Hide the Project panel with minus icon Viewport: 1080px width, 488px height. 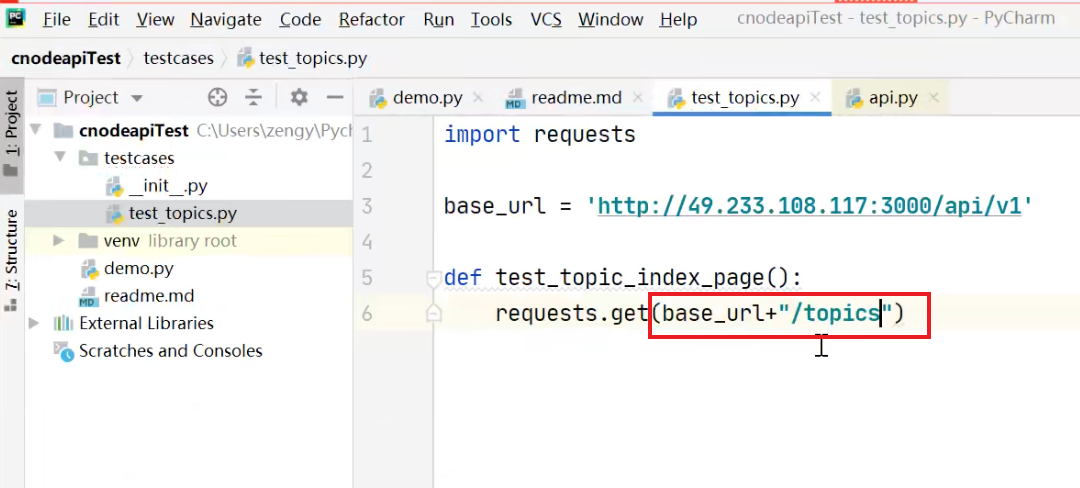click(x=335, y=98)
